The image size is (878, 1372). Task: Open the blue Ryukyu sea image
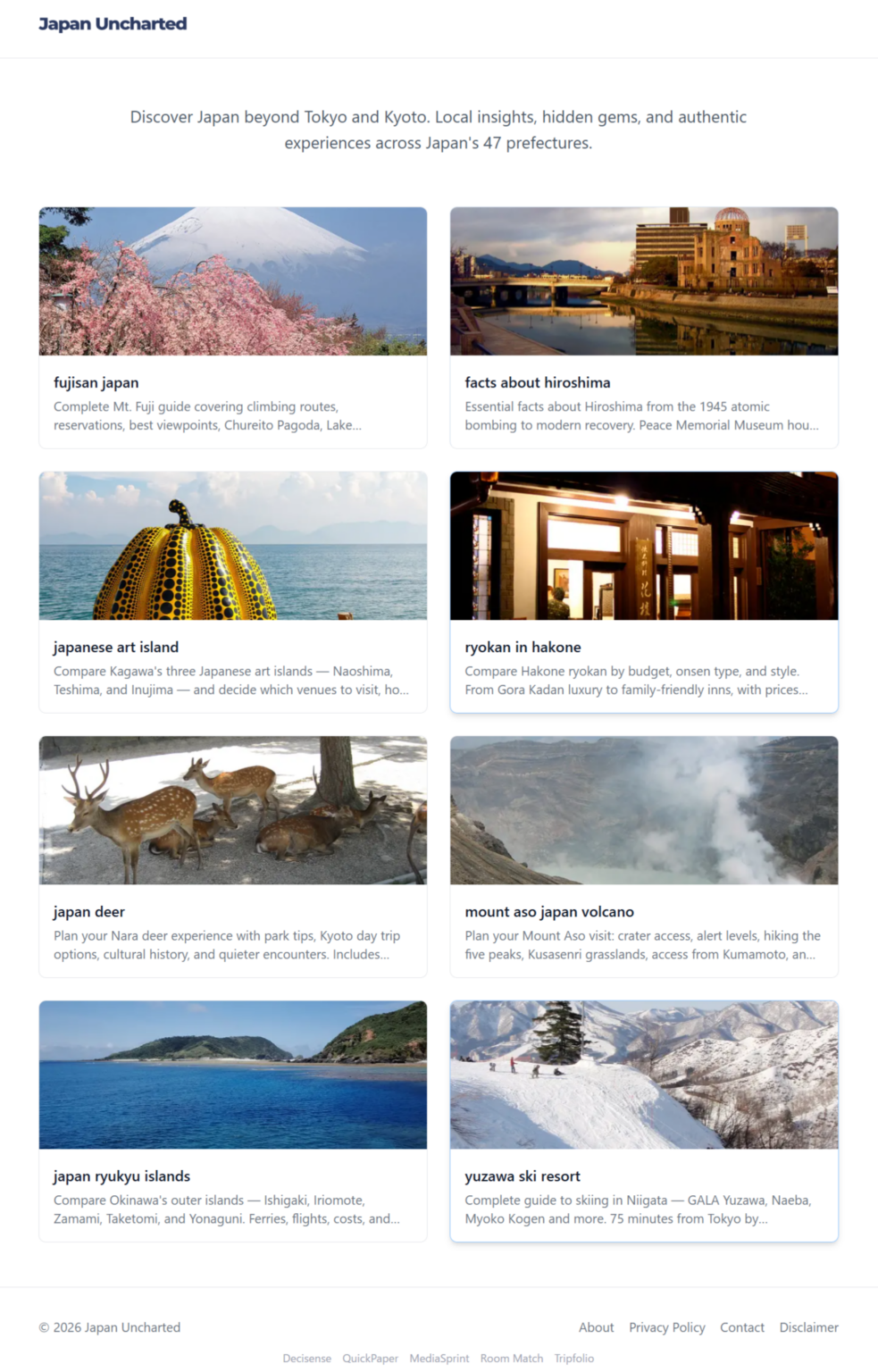click(x=233, y=1075)
